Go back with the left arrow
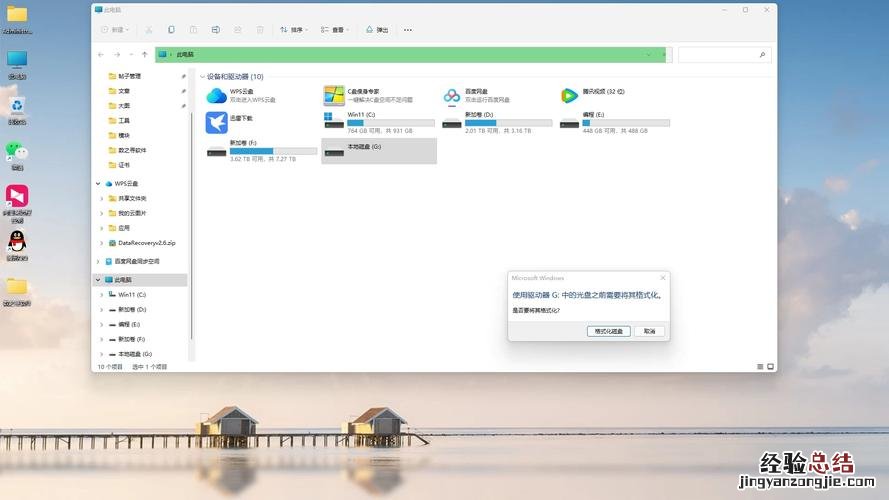889x500 pixels. [x=101, y=54]
